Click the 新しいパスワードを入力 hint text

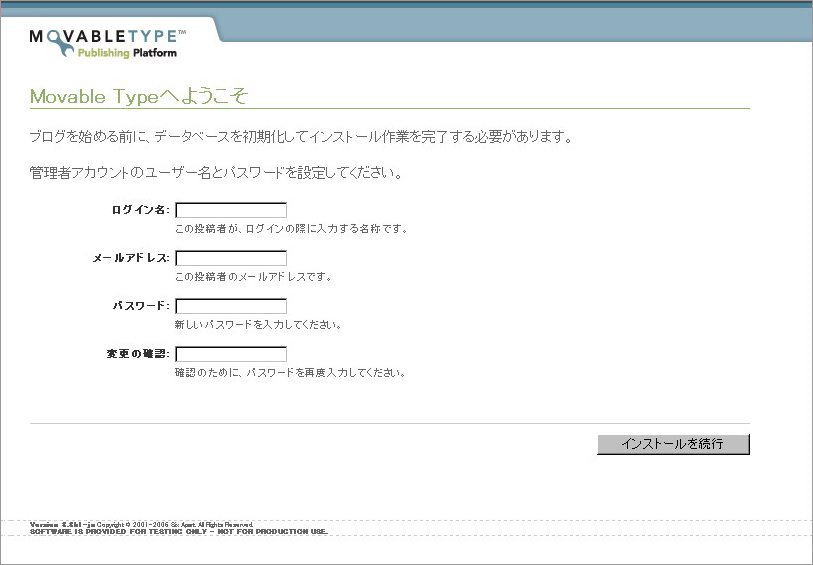click(258, 325)
